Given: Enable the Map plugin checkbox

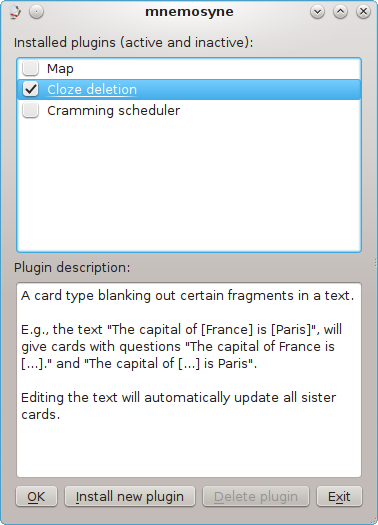Looking at the screenshot, I should (30, 68).
